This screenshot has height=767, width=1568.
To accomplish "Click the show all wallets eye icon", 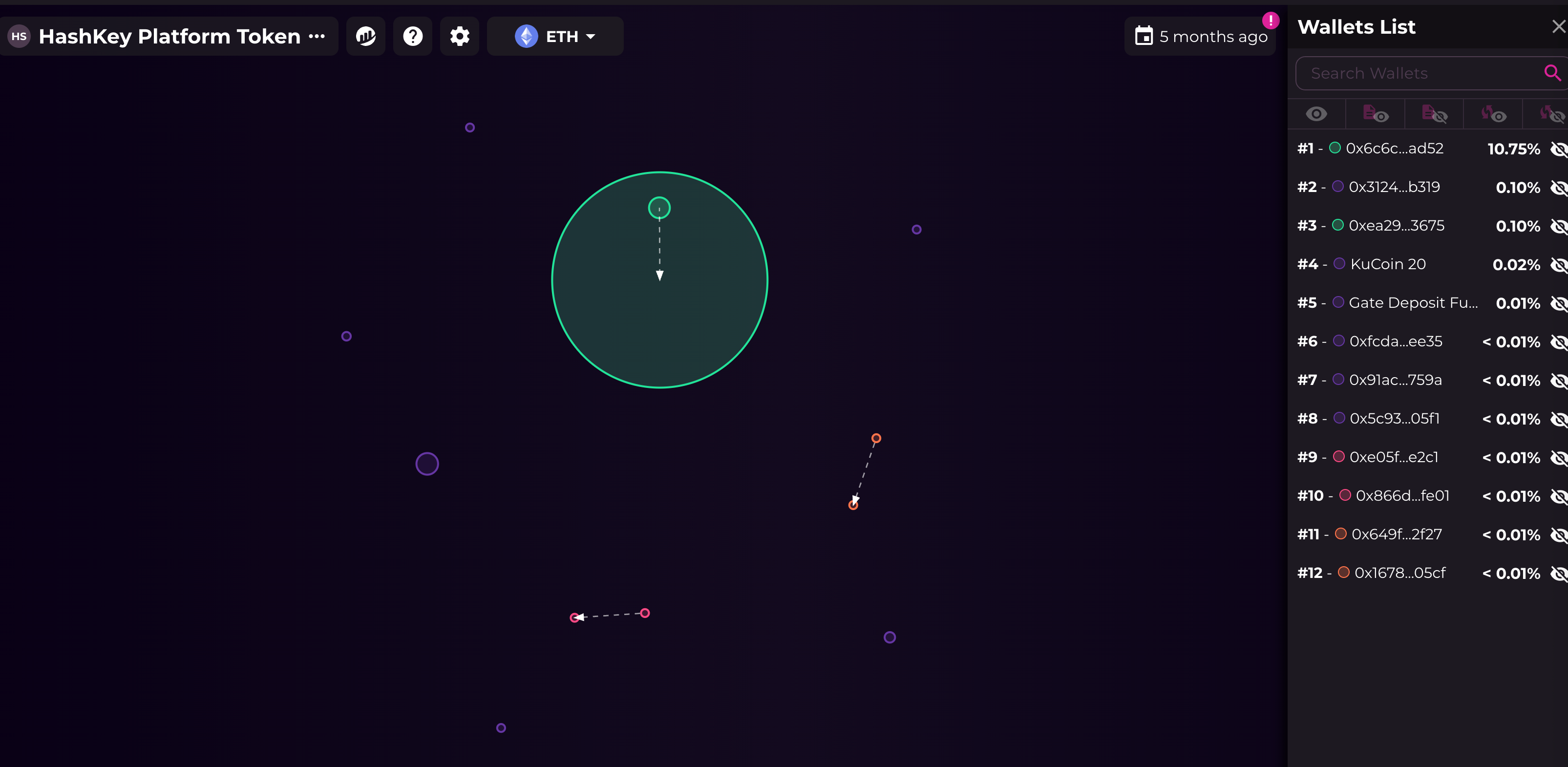I will 1316,114.
